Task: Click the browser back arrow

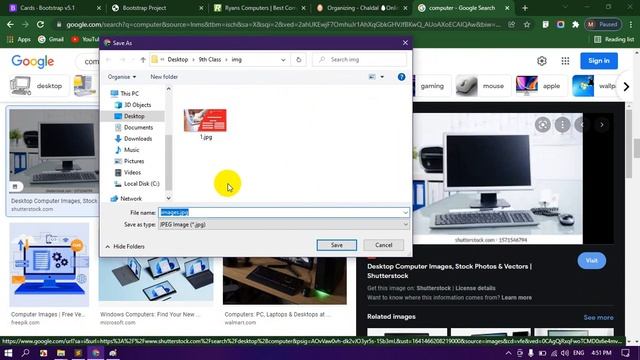Action: click(10, 24)
